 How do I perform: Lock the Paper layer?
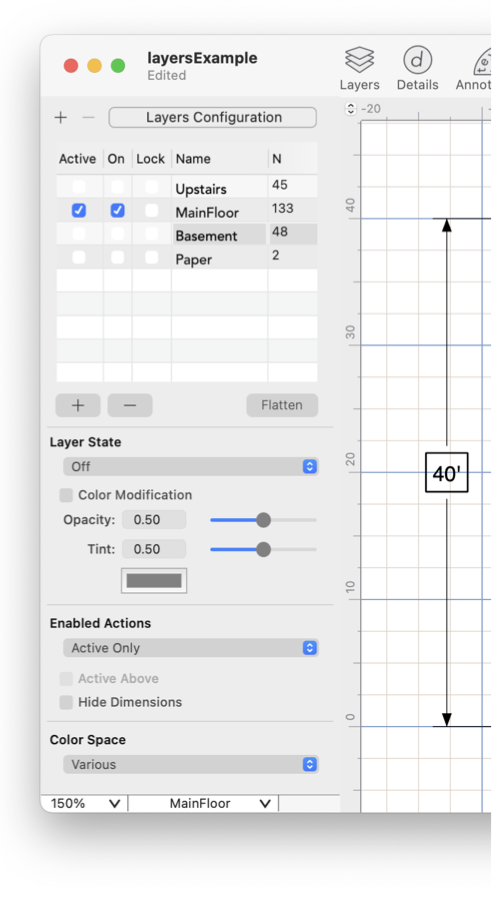coord(152,257)
